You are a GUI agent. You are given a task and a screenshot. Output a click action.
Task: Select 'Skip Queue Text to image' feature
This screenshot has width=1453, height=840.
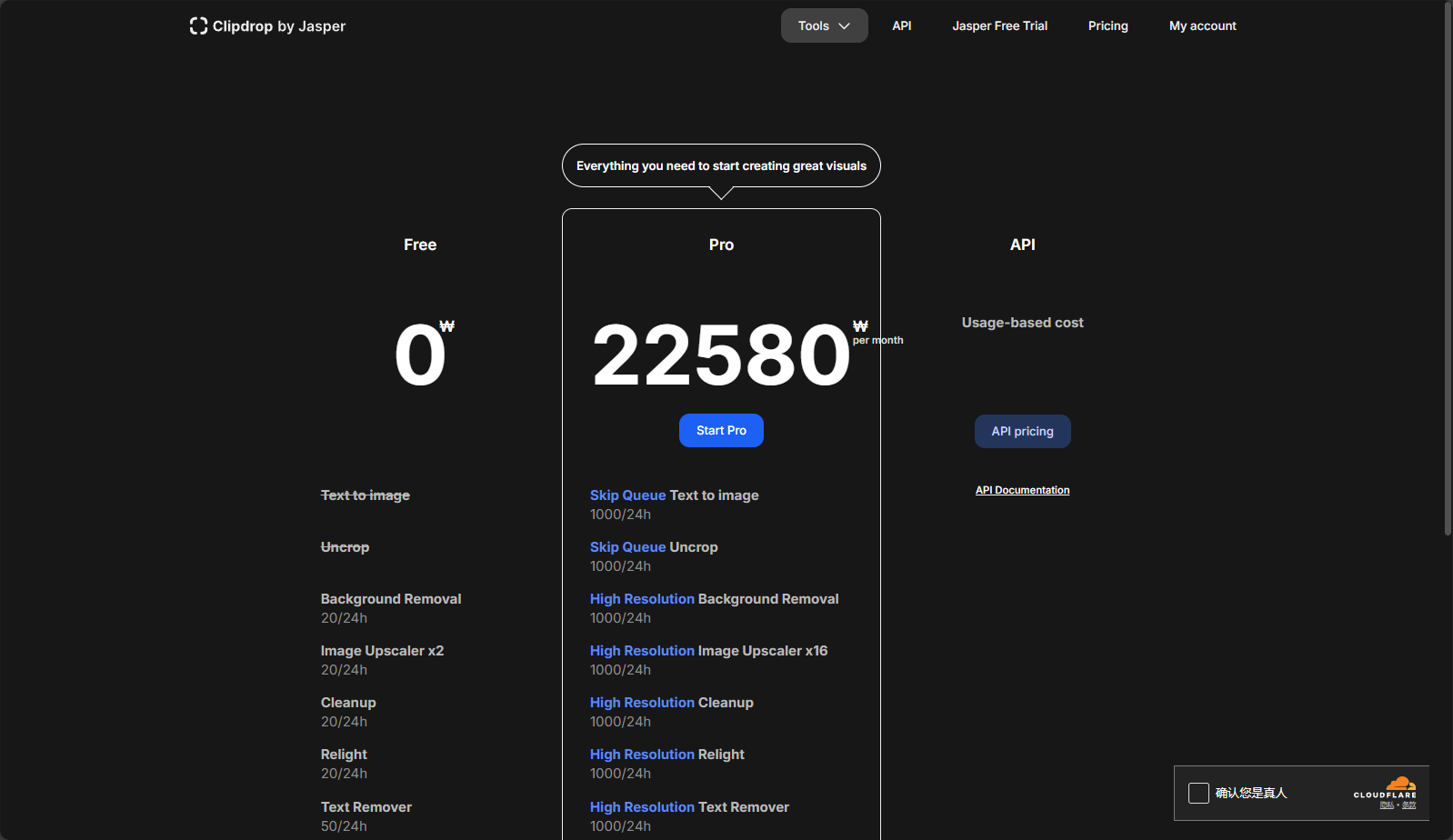click(x=675, y=495)
